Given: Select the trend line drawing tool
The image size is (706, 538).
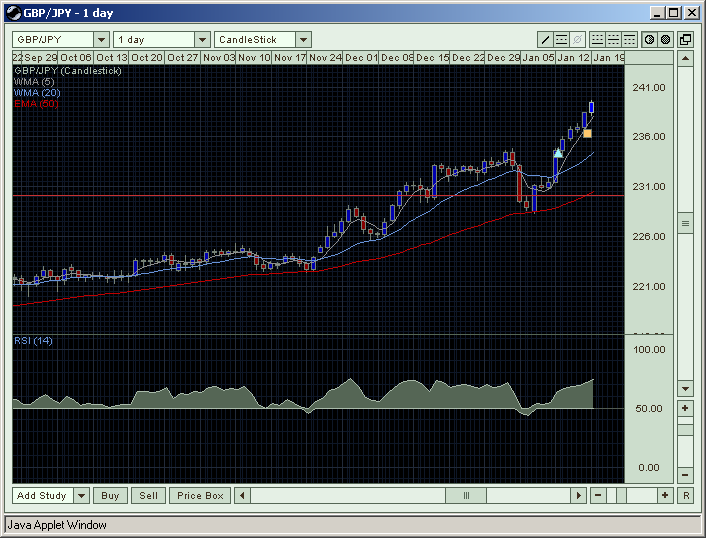Looking at the screenshot, I should [x=545, y=40].
